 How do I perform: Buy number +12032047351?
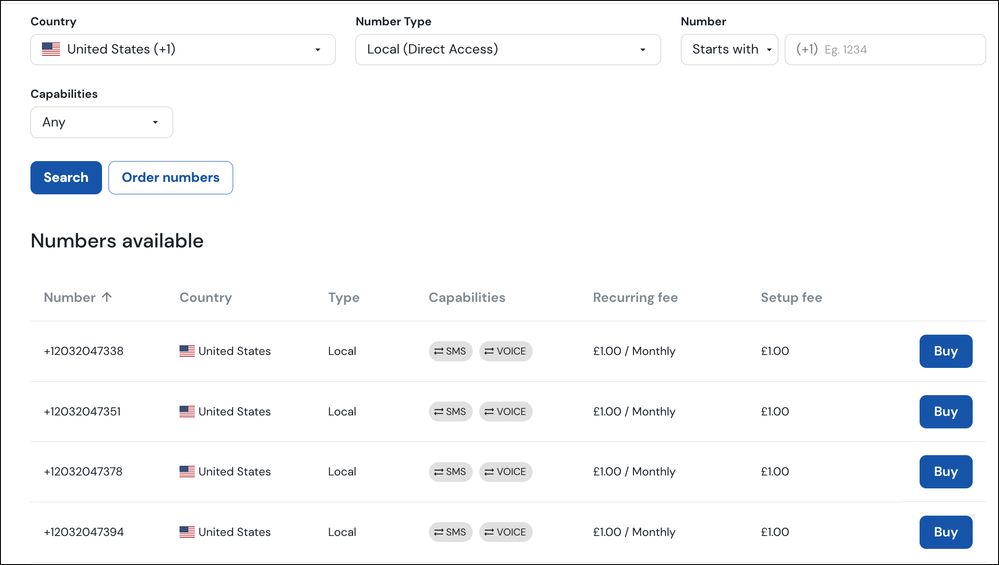[945, 411]
